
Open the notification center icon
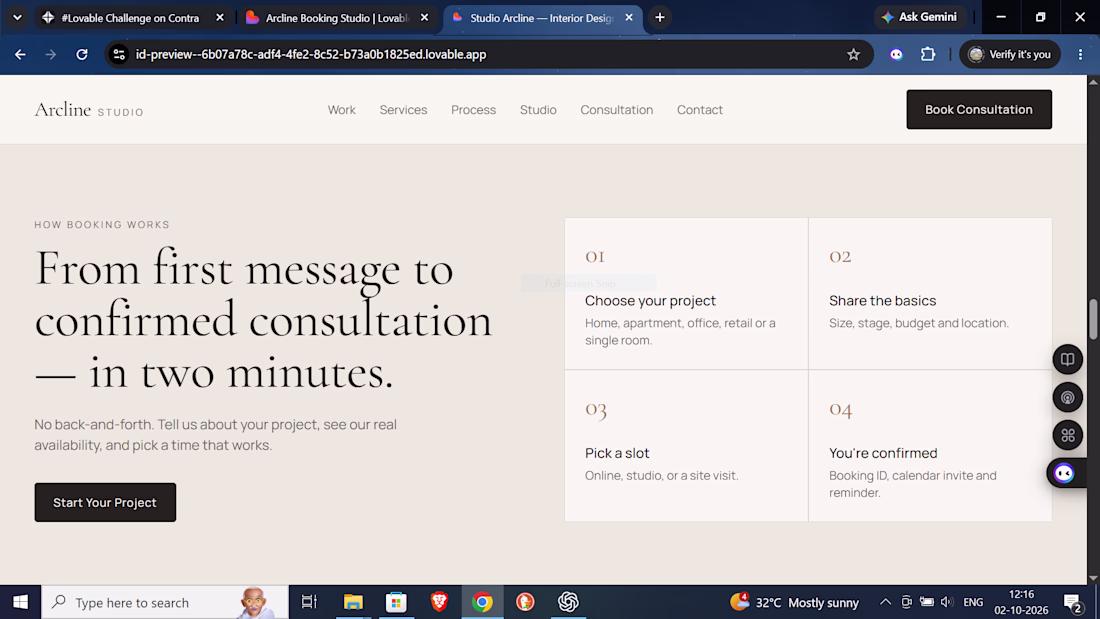[1073, 603]
